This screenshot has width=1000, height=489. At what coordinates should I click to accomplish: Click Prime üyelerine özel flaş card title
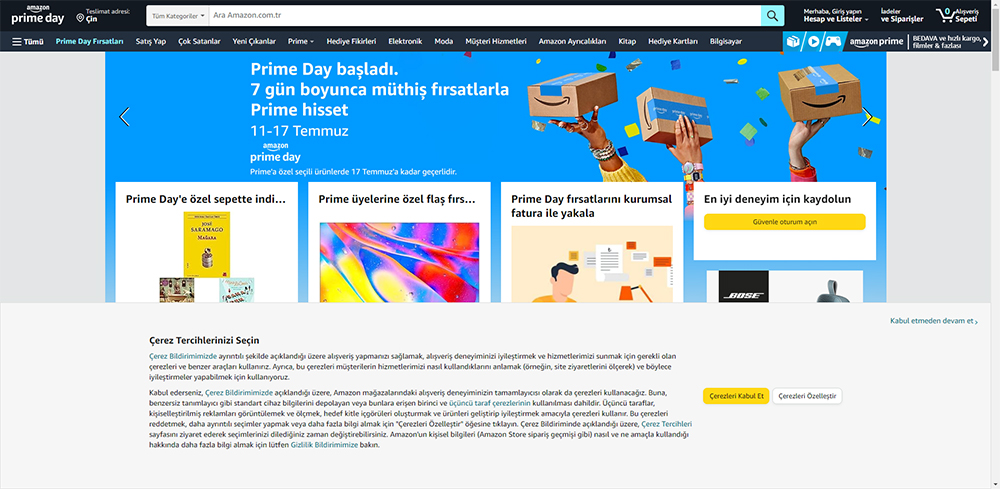click(x=397, y=199)
